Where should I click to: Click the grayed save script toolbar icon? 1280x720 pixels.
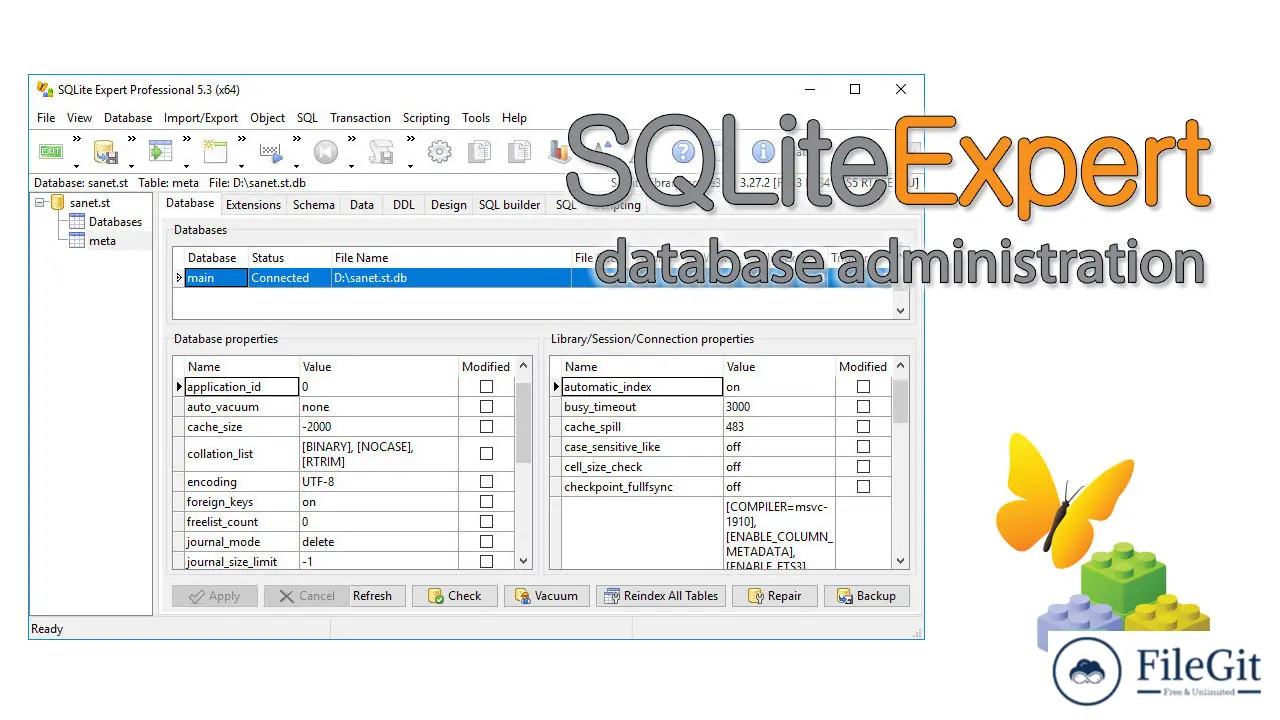coord(381,152)
